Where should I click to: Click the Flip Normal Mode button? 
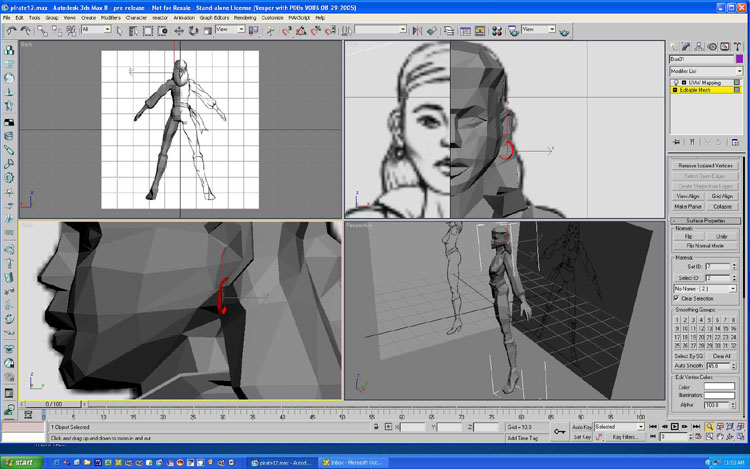point(705,245)
